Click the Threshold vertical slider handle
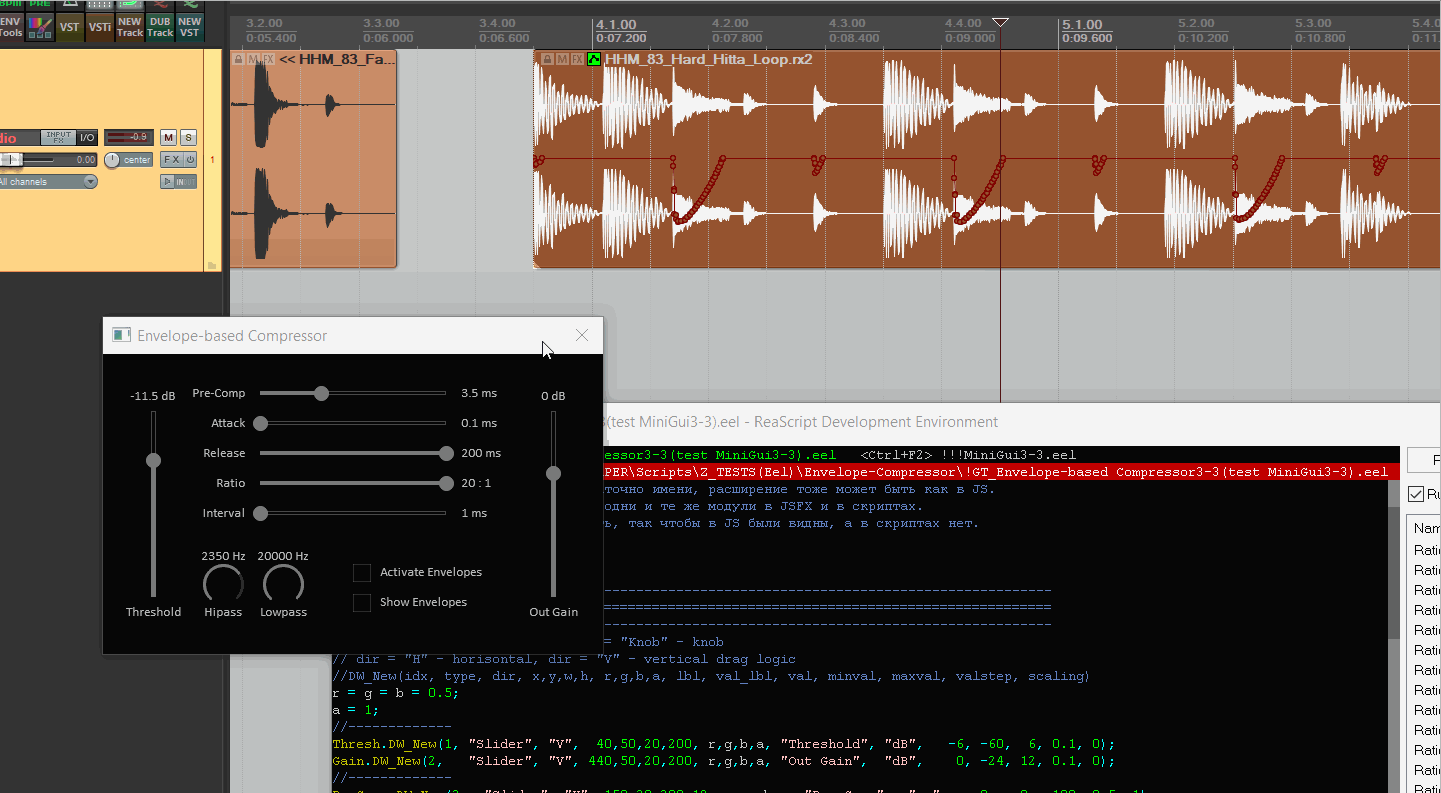This screenshot has width=1441, height=793. click(x=153, y=460)
